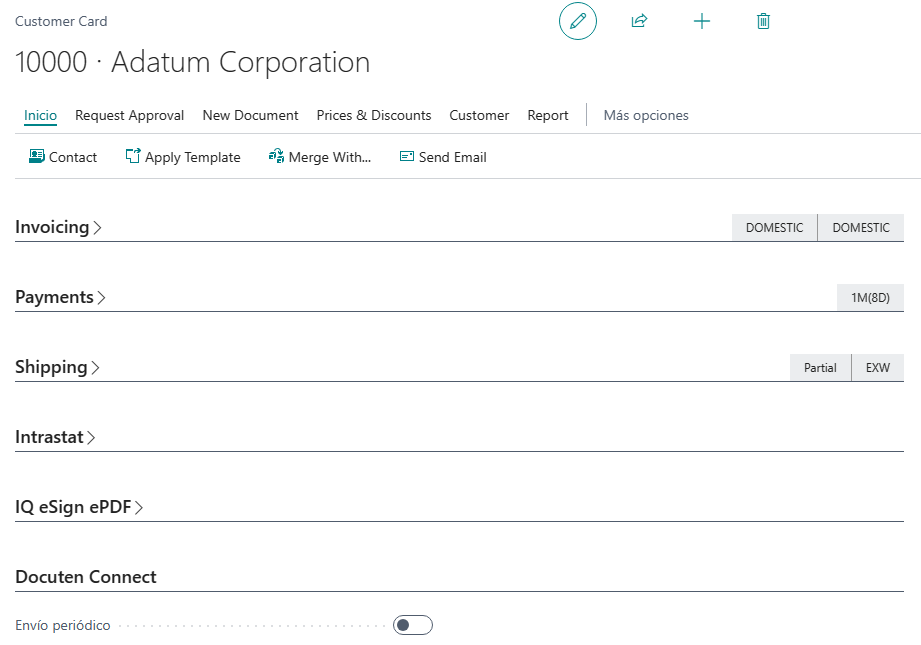Screen dimensions: 921x645
Task: Click the Send Email action
Action: [443, 157]
